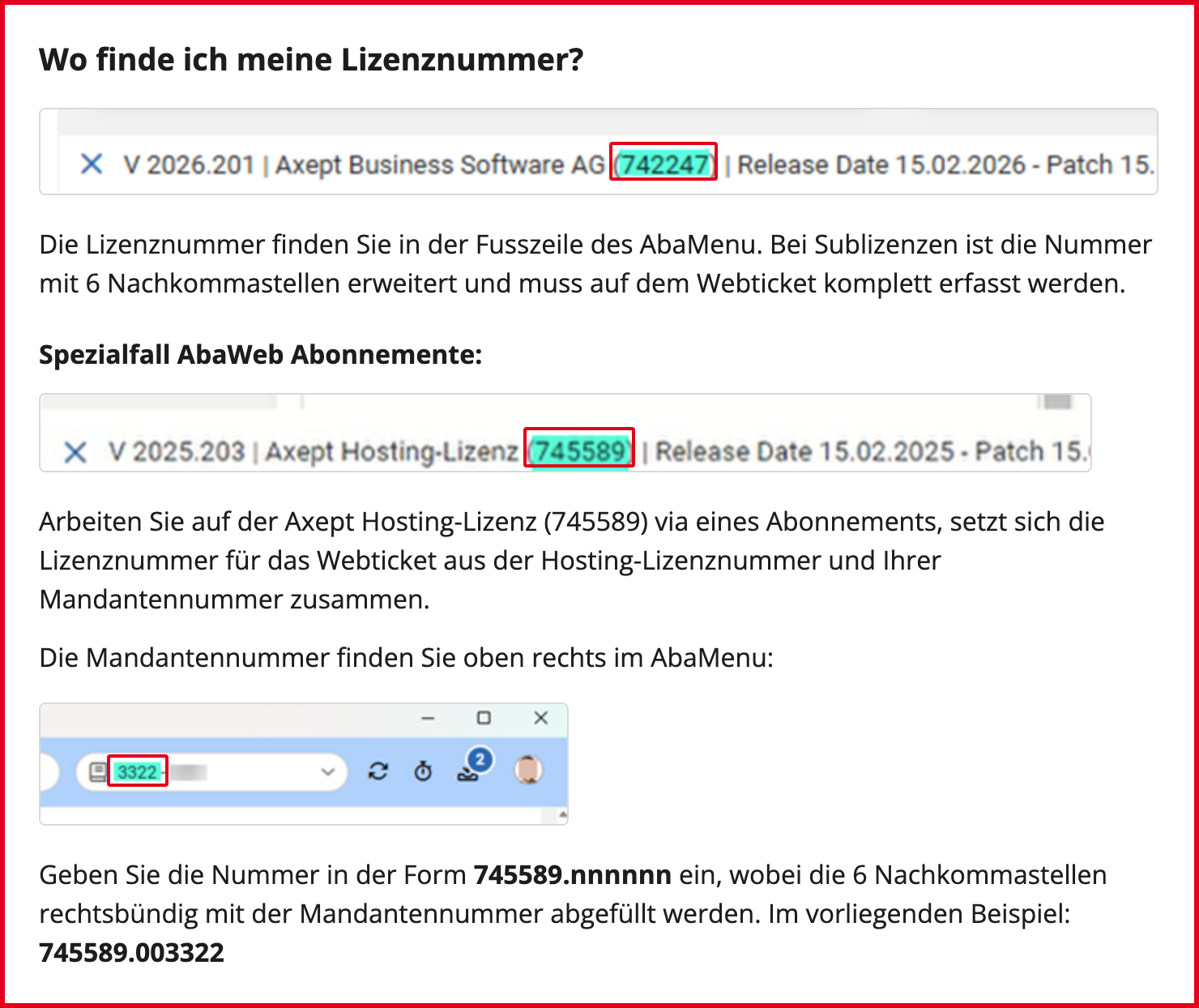Click Release Date 15.02.2025 text

804,451
